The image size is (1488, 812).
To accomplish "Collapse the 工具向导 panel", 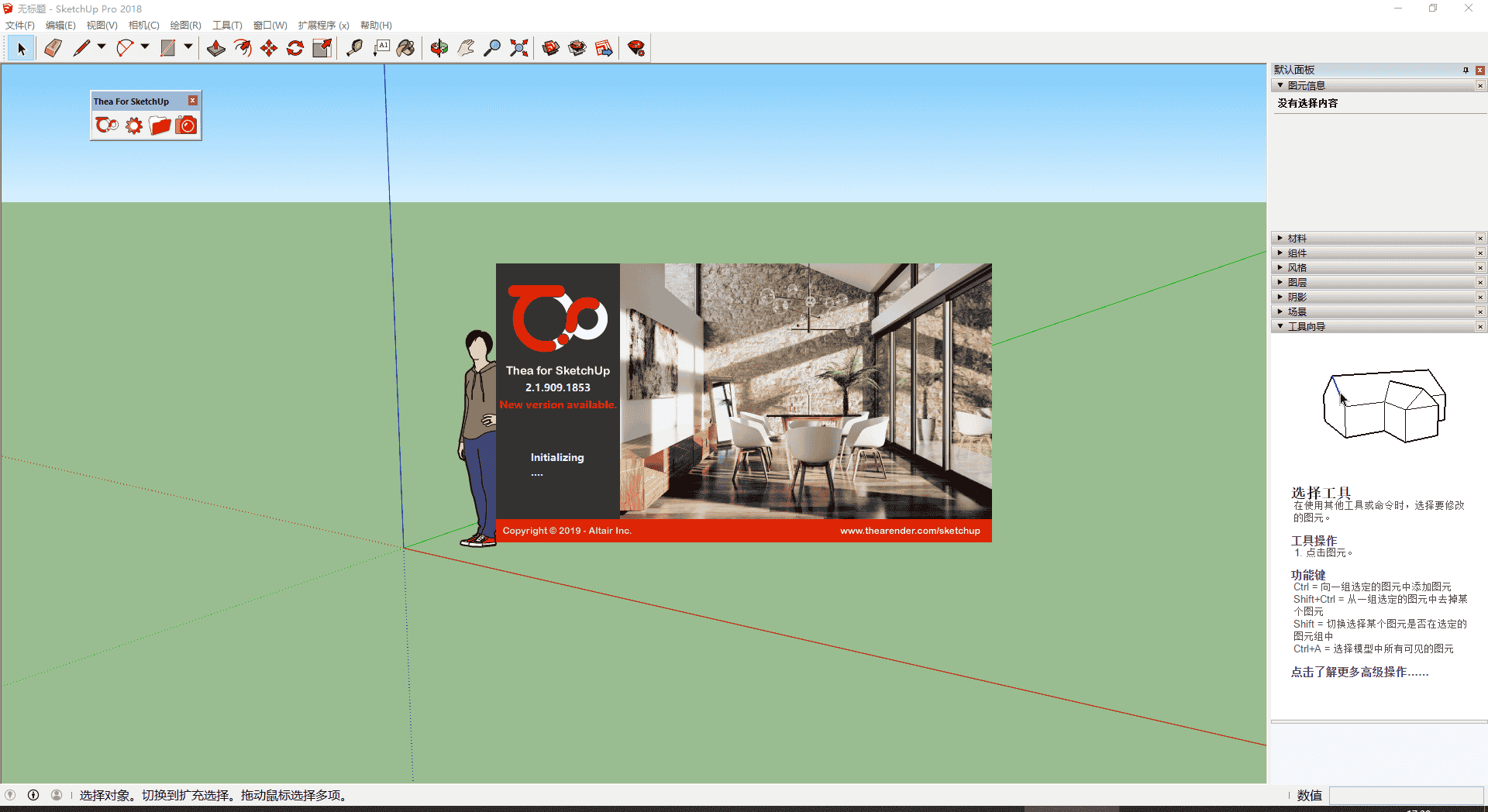I will coord(1280,327).
